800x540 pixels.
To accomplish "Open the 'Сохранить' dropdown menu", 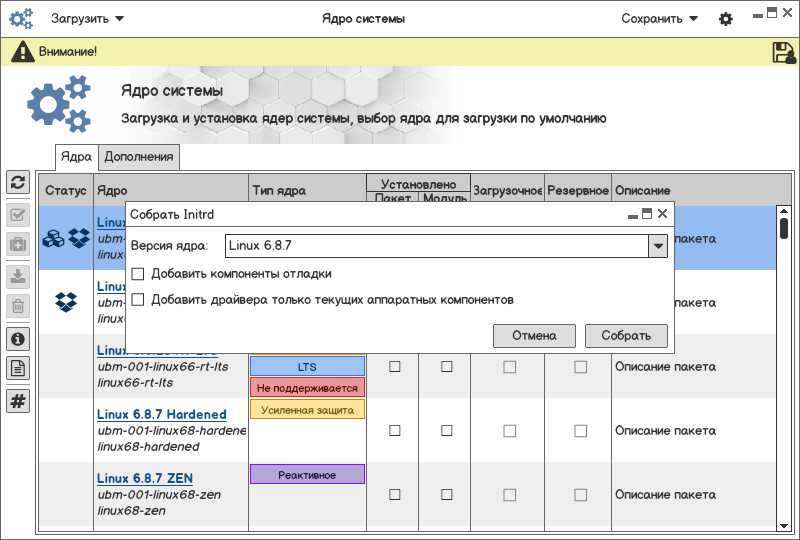I will coord(659,19).
